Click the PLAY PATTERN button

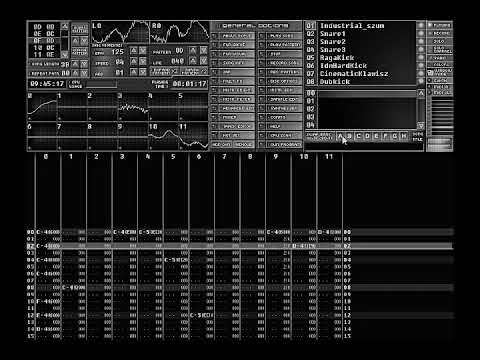pyautogui.click(x=284, y=45)
